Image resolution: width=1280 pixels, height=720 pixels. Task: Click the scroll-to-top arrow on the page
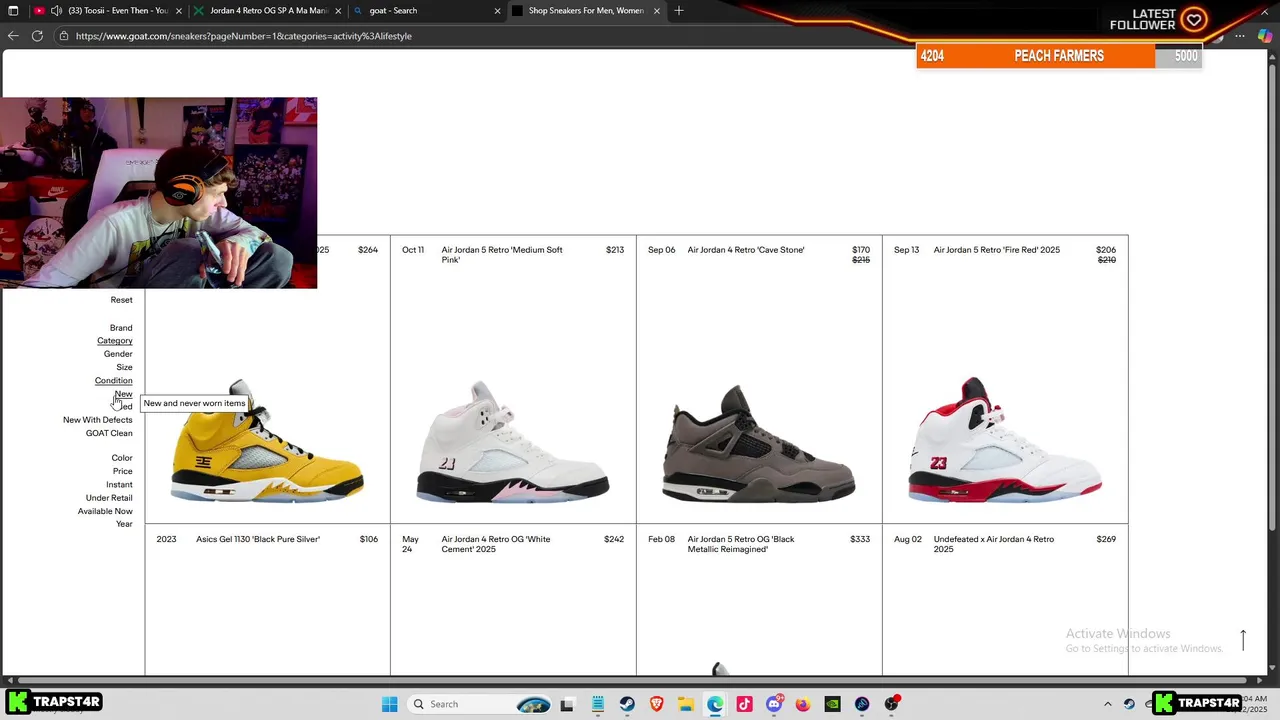(1243, 640)
